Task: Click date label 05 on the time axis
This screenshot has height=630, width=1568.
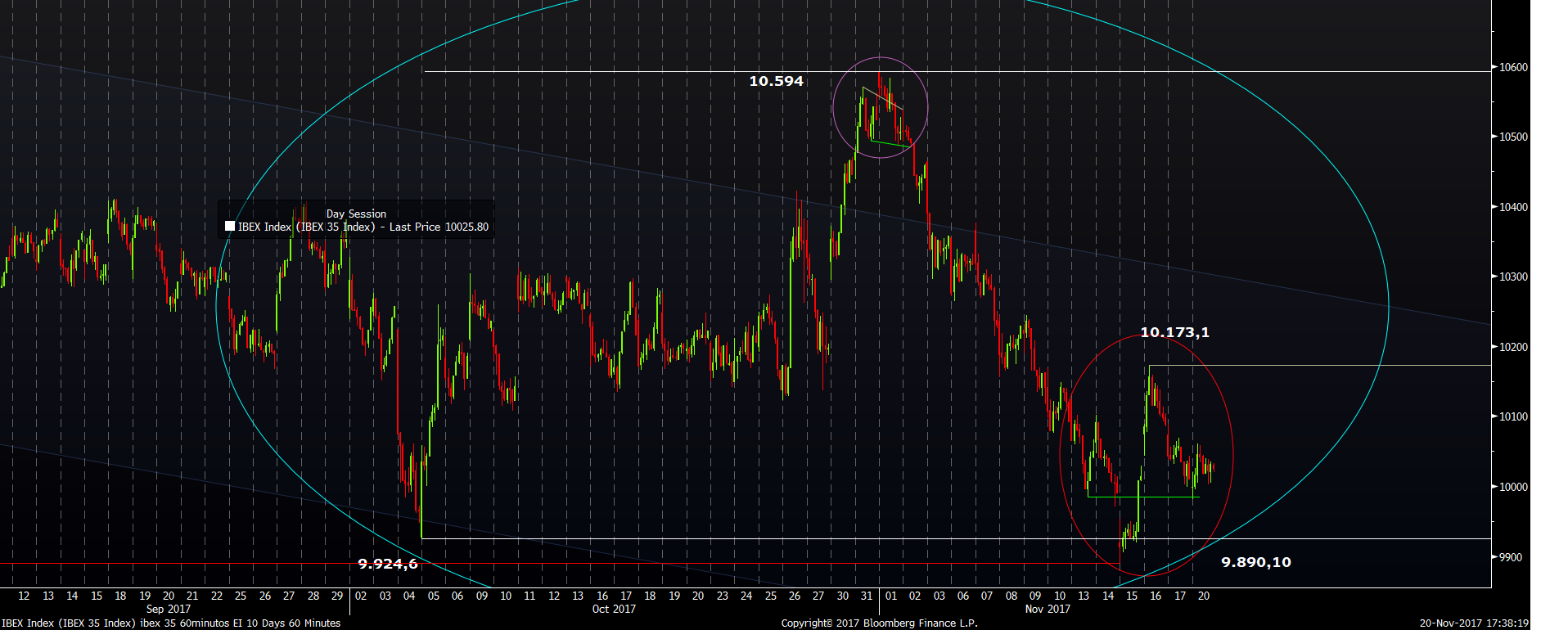Action: 434,596
